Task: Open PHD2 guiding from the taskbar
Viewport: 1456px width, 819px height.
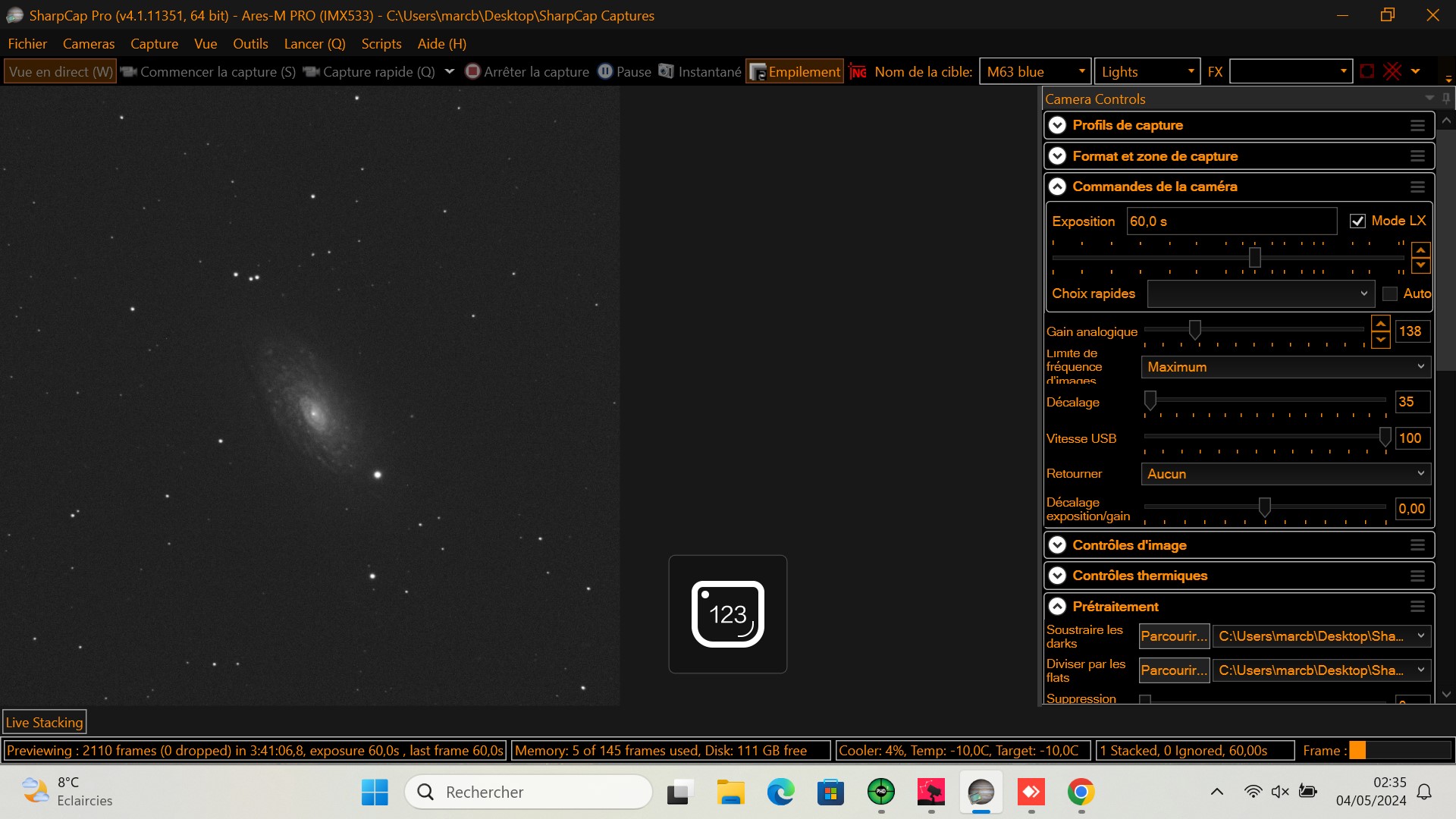Action: coord(880,792)
